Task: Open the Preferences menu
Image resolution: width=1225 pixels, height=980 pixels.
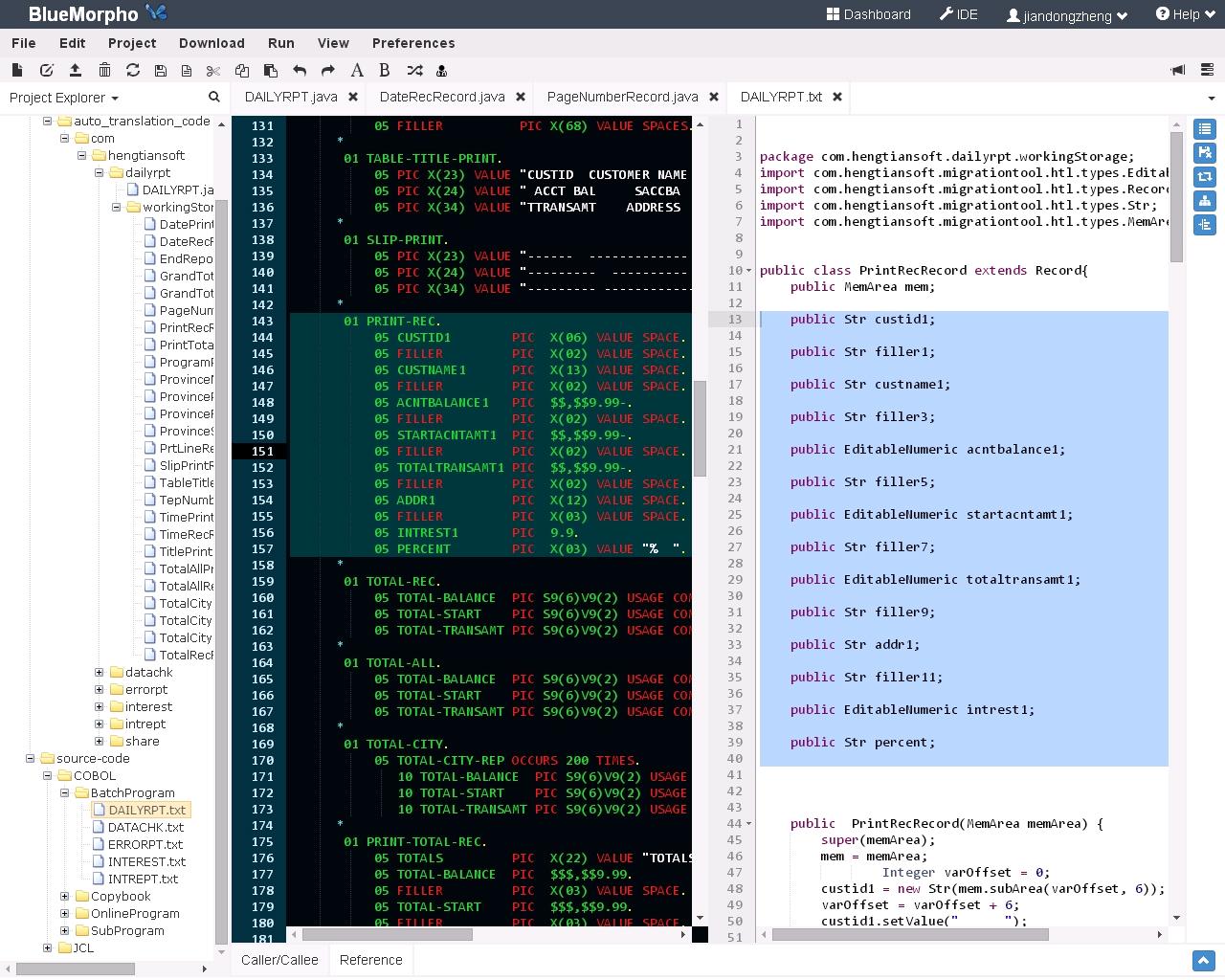Action: (413, 43)
